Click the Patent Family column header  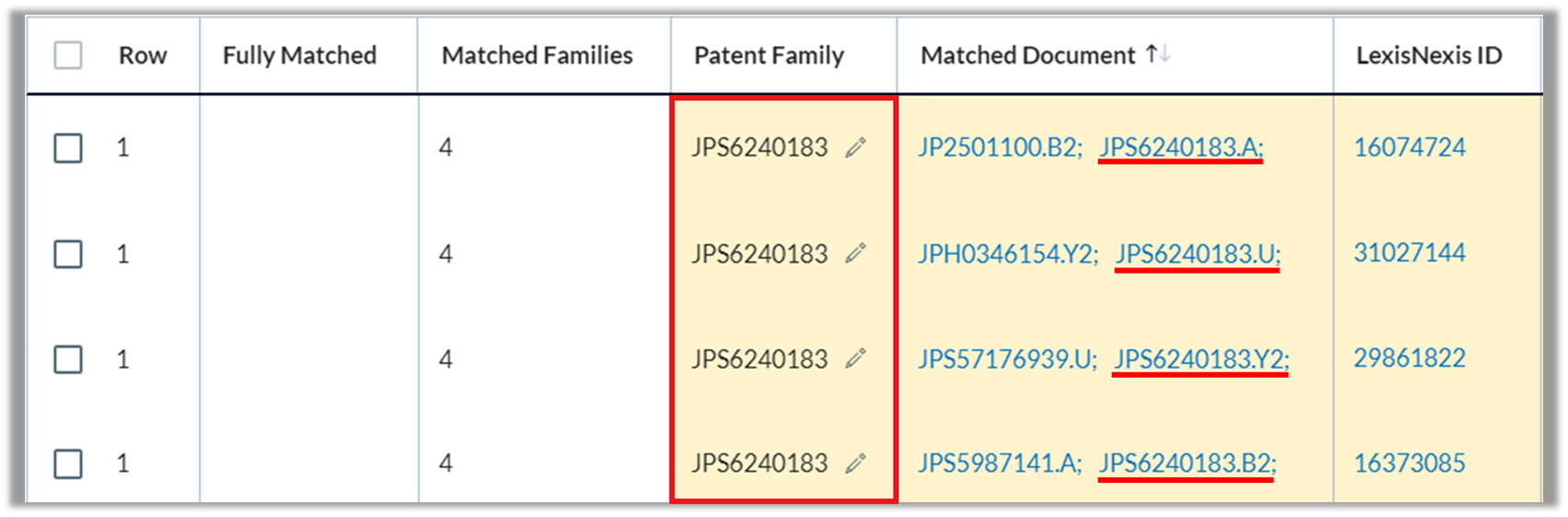769,55
